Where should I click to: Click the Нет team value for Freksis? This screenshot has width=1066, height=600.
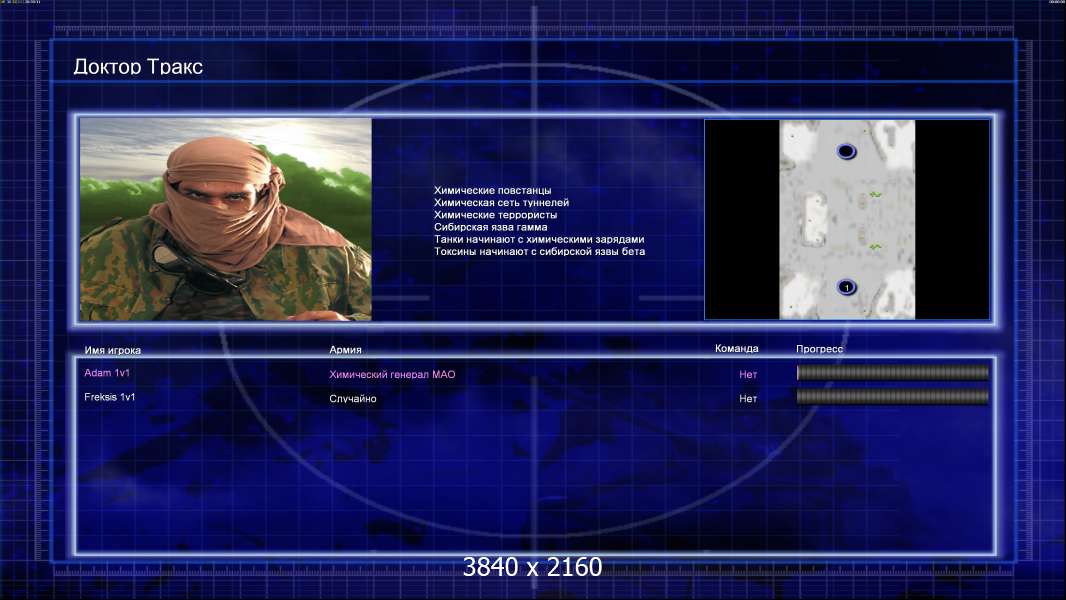[748, 399]
